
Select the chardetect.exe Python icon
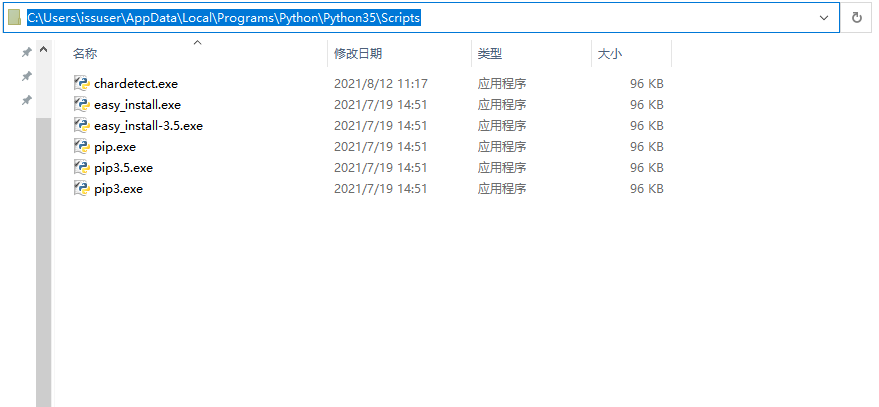coord(82,84)
